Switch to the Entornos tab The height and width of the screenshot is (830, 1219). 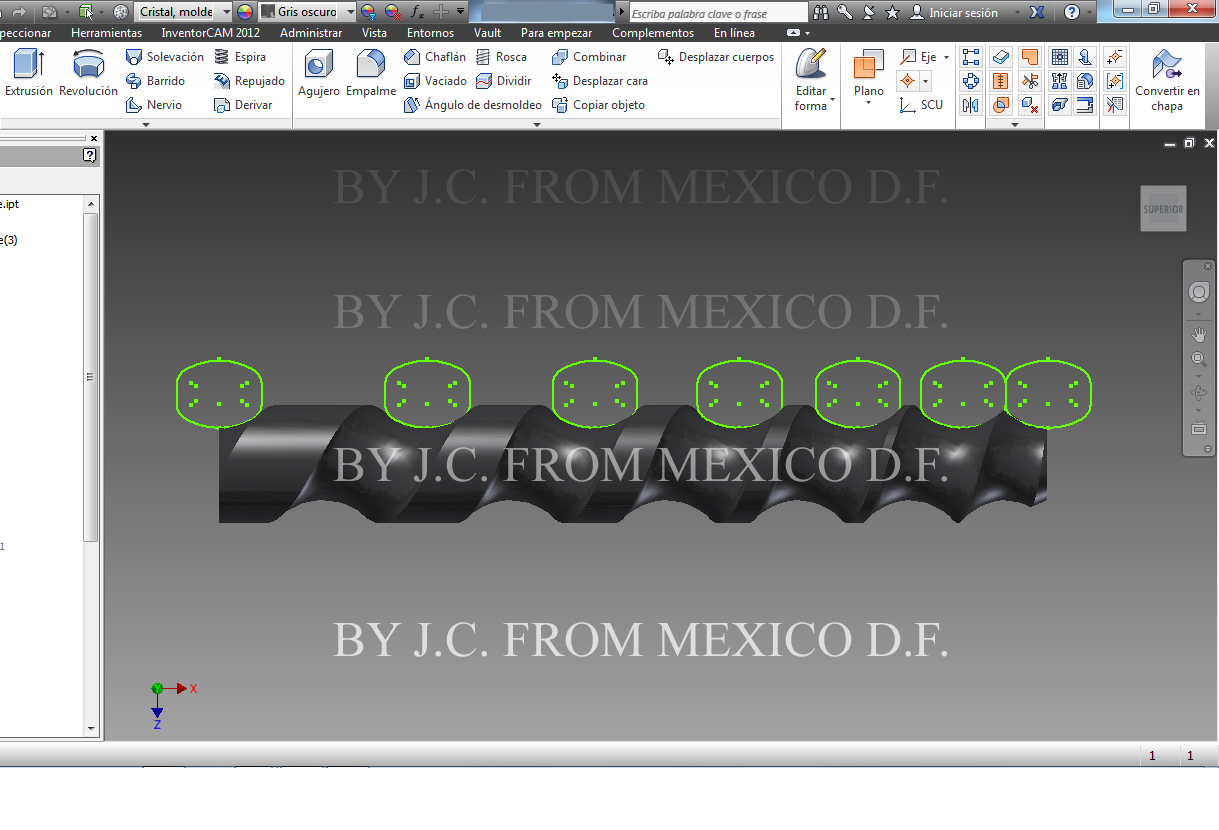430,33
